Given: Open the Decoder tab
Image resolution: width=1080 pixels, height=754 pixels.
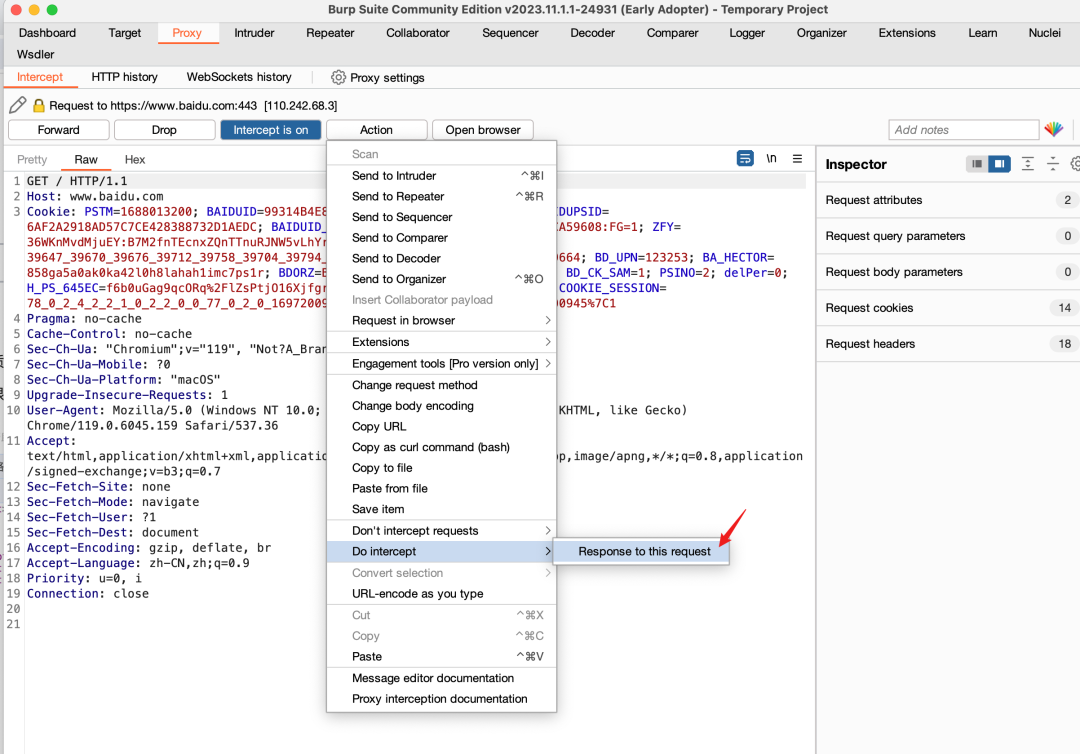Looking at the screenshot, I should pyautogui.click(x=592, y=33).
